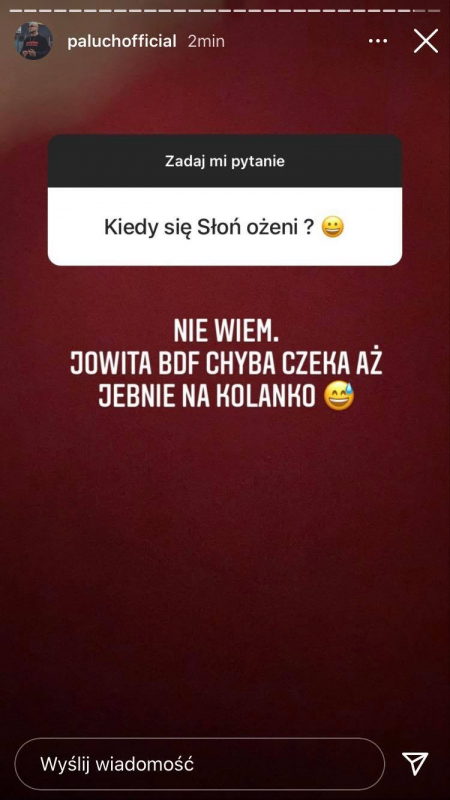Tap the "JEBNIE NA KOLANKO" text line

[x=207, y=398]
